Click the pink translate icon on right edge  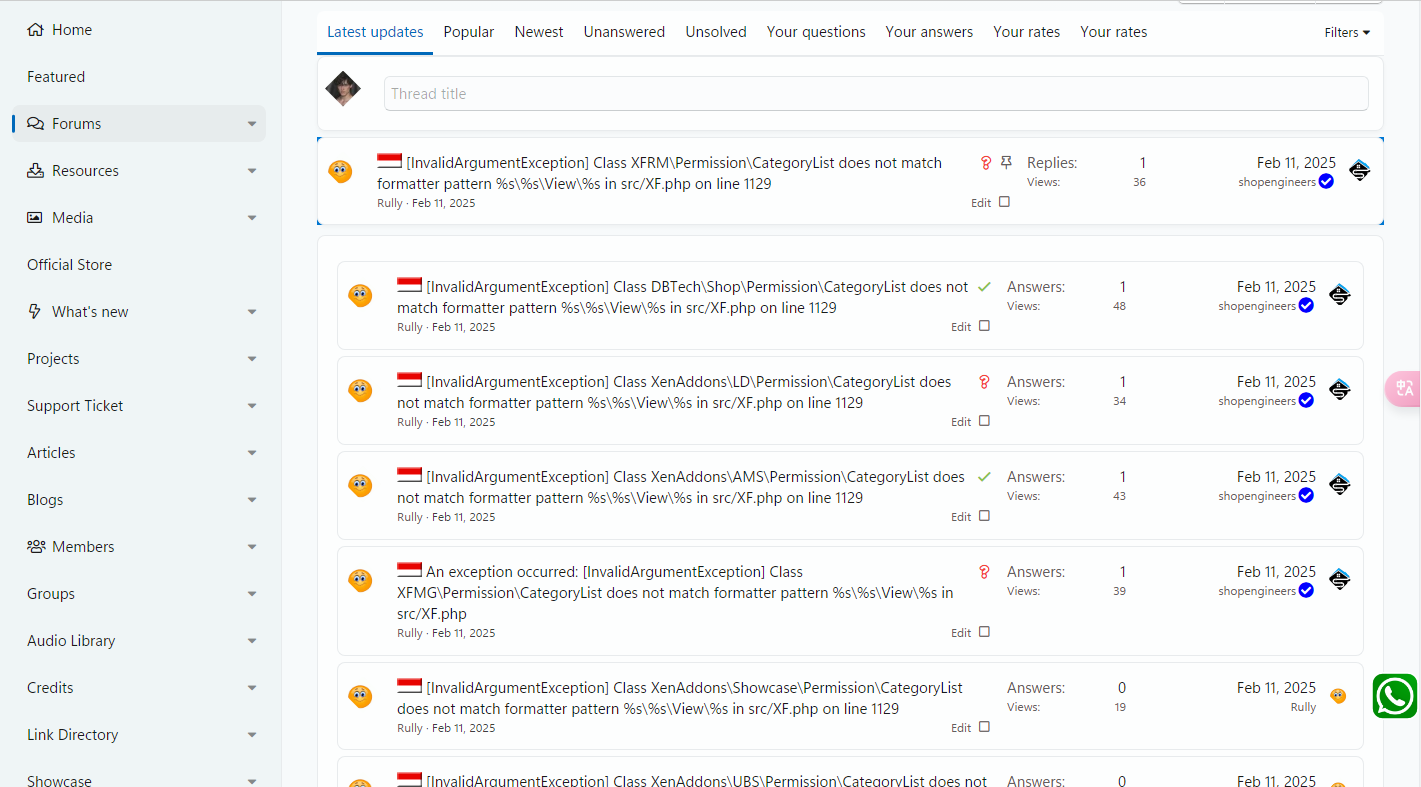[1404, 389]
